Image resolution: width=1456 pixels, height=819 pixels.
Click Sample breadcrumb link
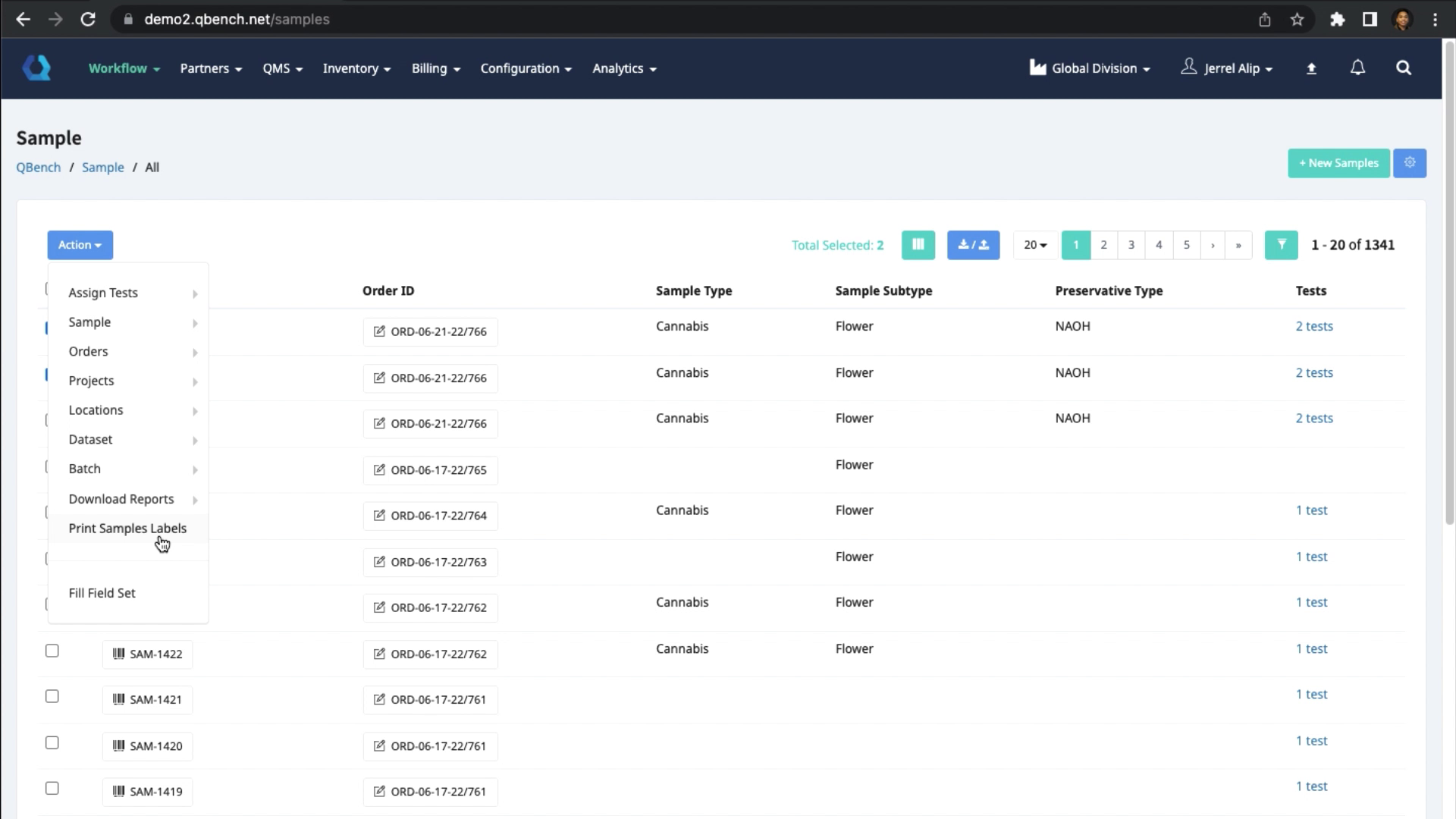pyautogui.click(x=103, y=168)
